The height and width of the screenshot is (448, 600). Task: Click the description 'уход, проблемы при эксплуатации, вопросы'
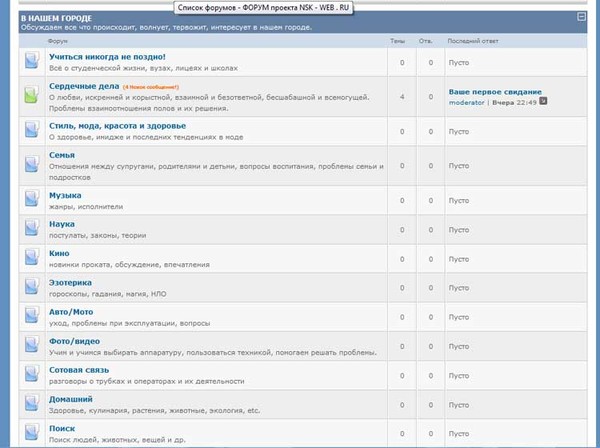coord(129,323)
